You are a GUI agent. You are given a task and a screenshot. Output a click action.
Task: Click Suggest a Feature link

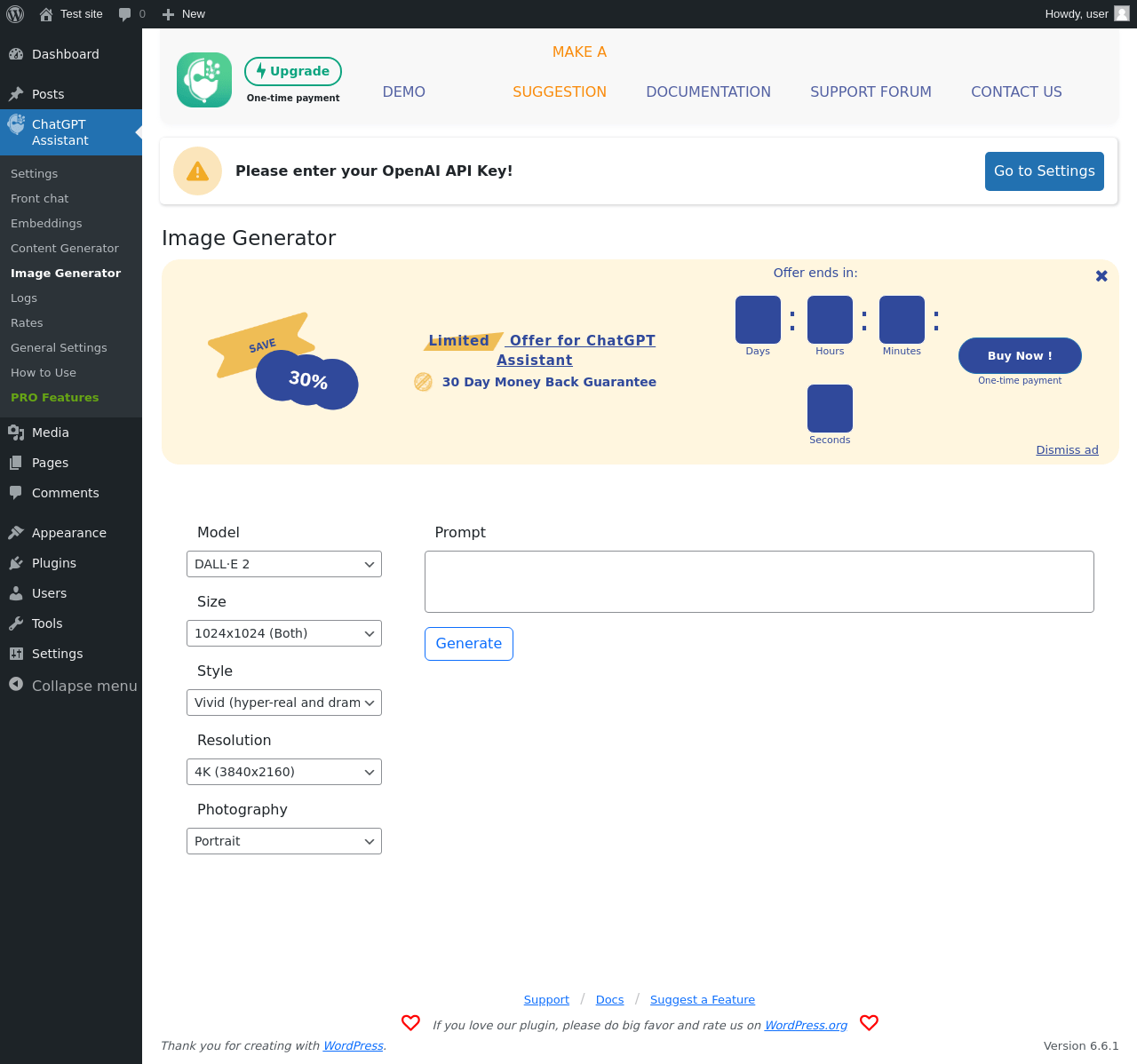[703, 1000]
